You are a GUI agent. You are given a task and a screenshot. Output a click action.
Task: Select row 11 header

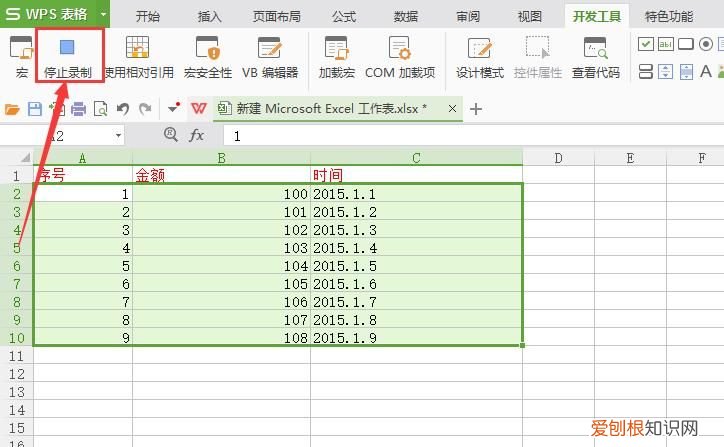coord(16,356)
